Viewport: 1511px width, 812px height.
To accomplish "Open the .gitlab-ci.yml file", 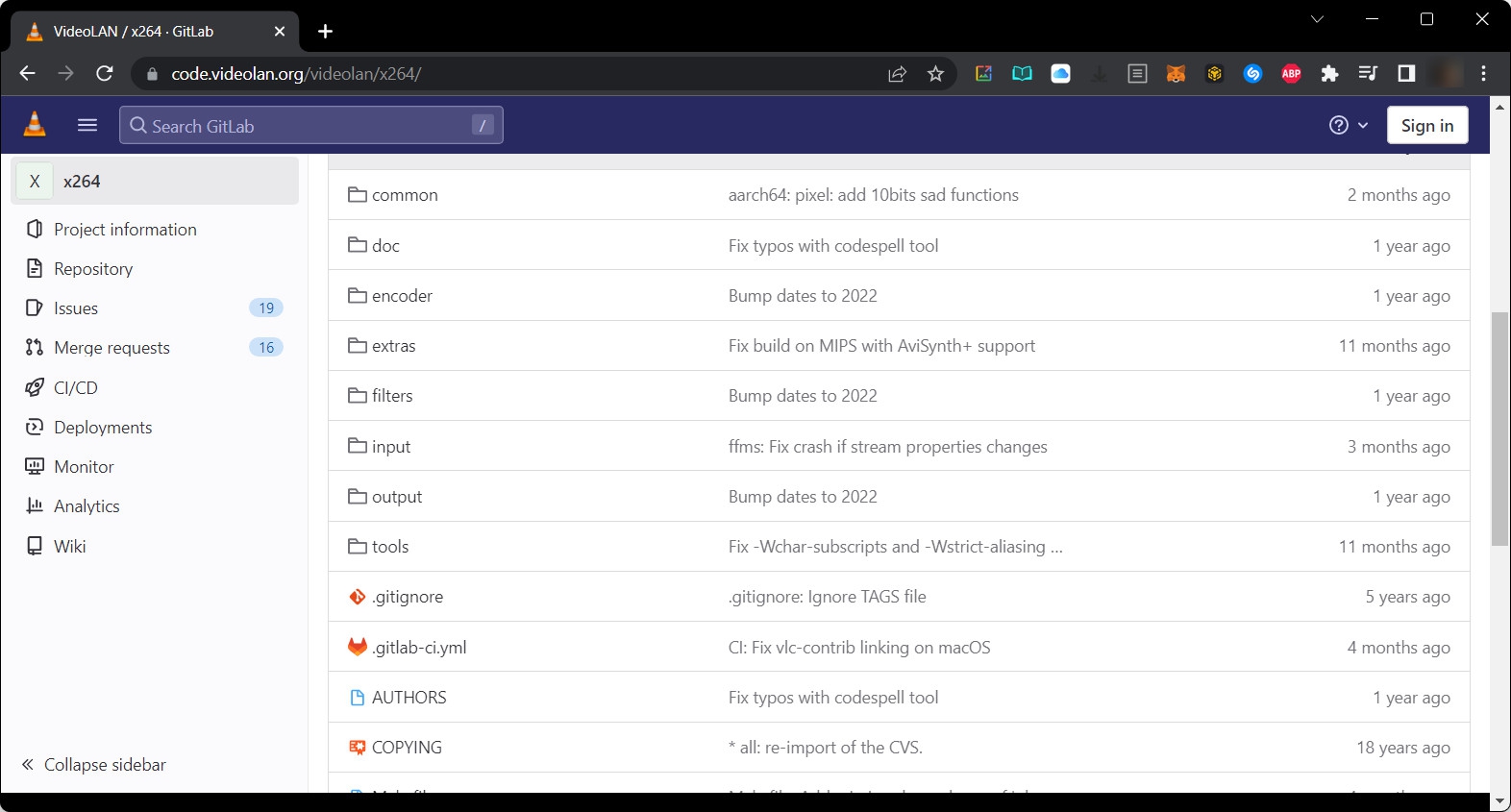I will click(x=419, y=648).
